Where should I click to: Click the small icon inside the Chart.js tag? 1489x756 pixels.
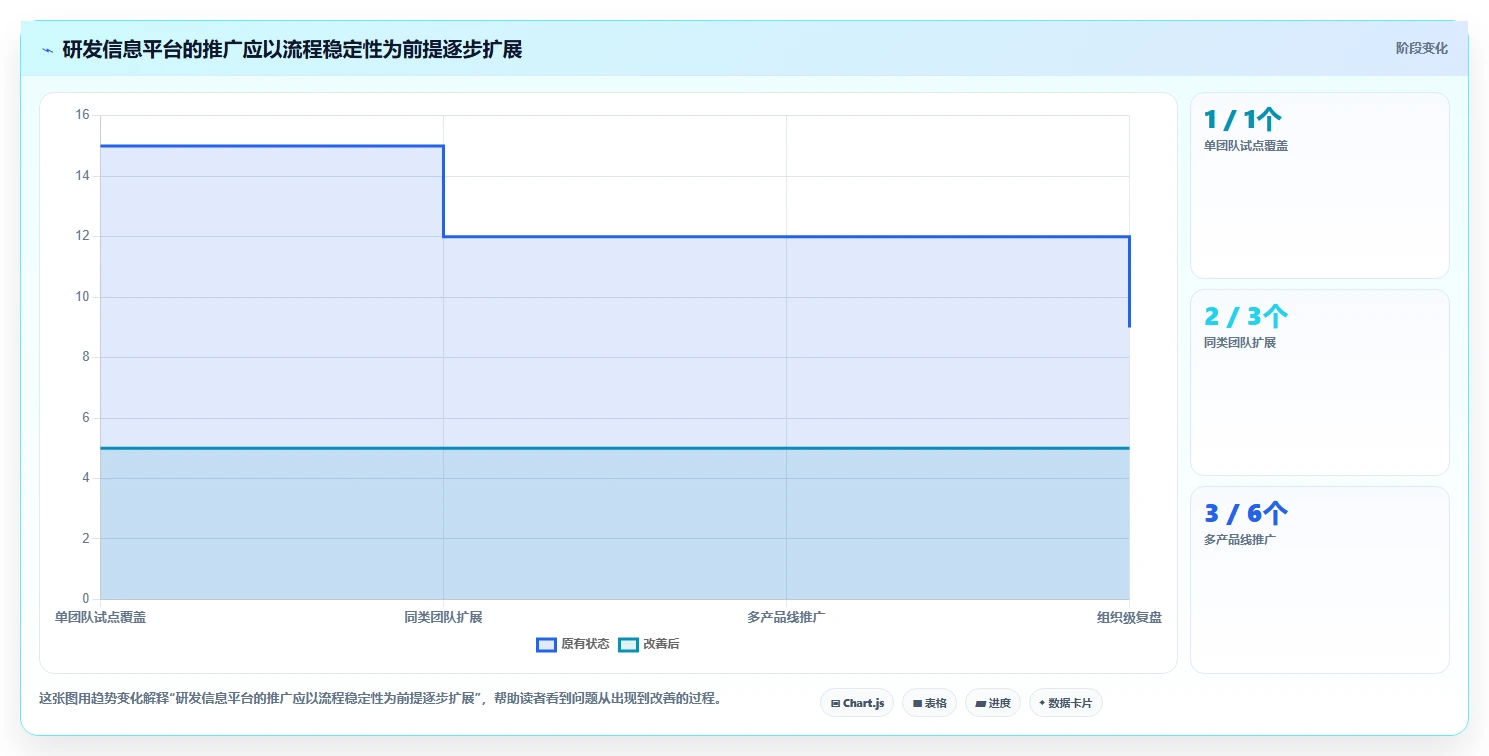[x=835, y=704]
